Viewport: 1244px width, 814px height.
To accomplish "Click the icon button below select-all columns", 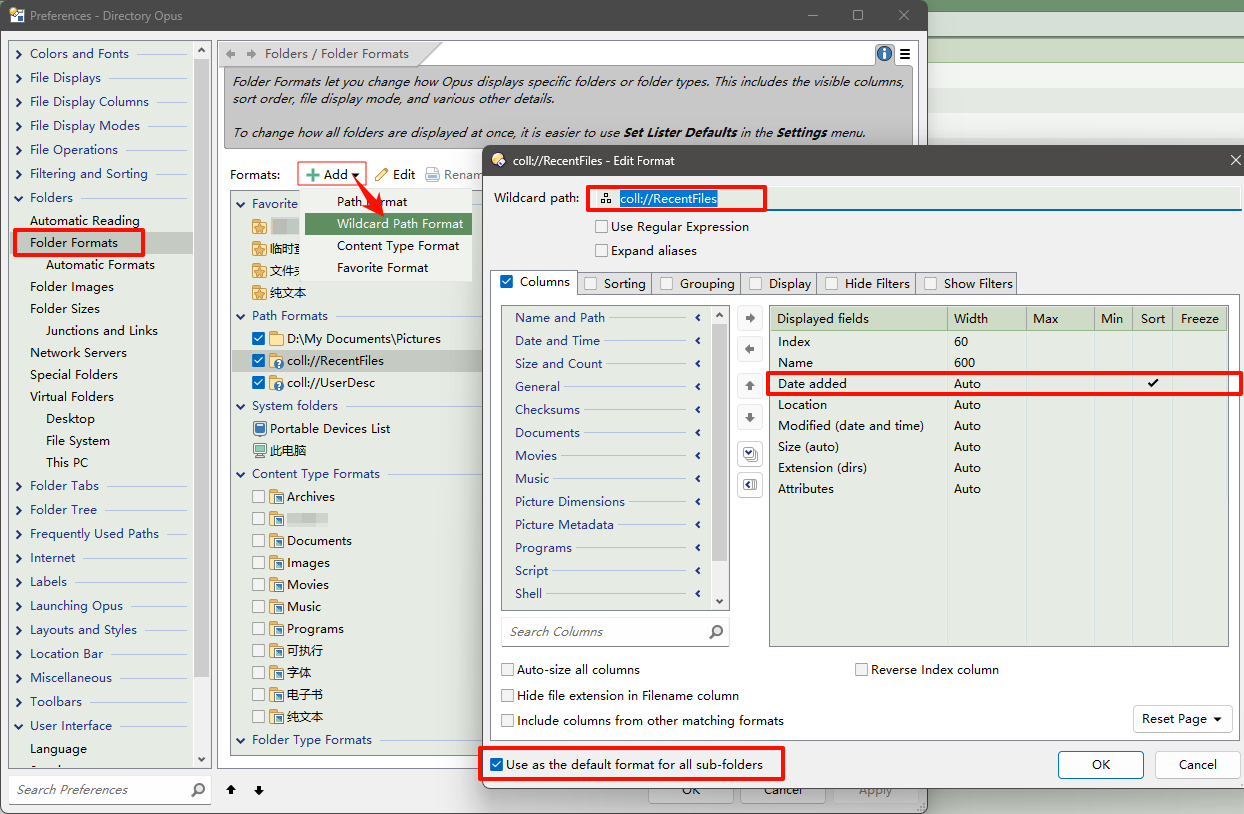I will click(749, 485).
